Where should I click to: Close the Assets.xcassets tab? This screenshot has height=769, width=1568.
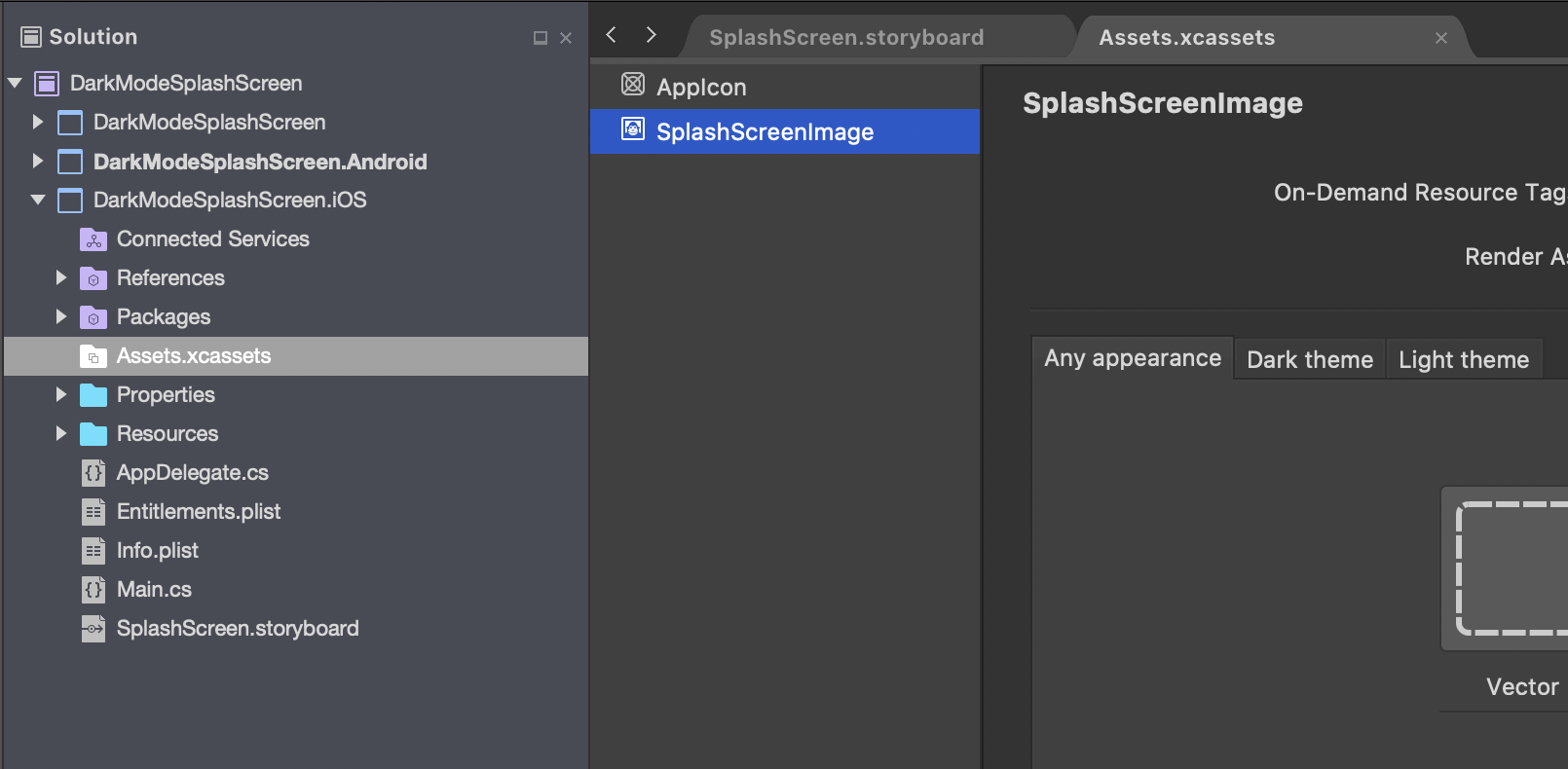[x=1441, y=38]
